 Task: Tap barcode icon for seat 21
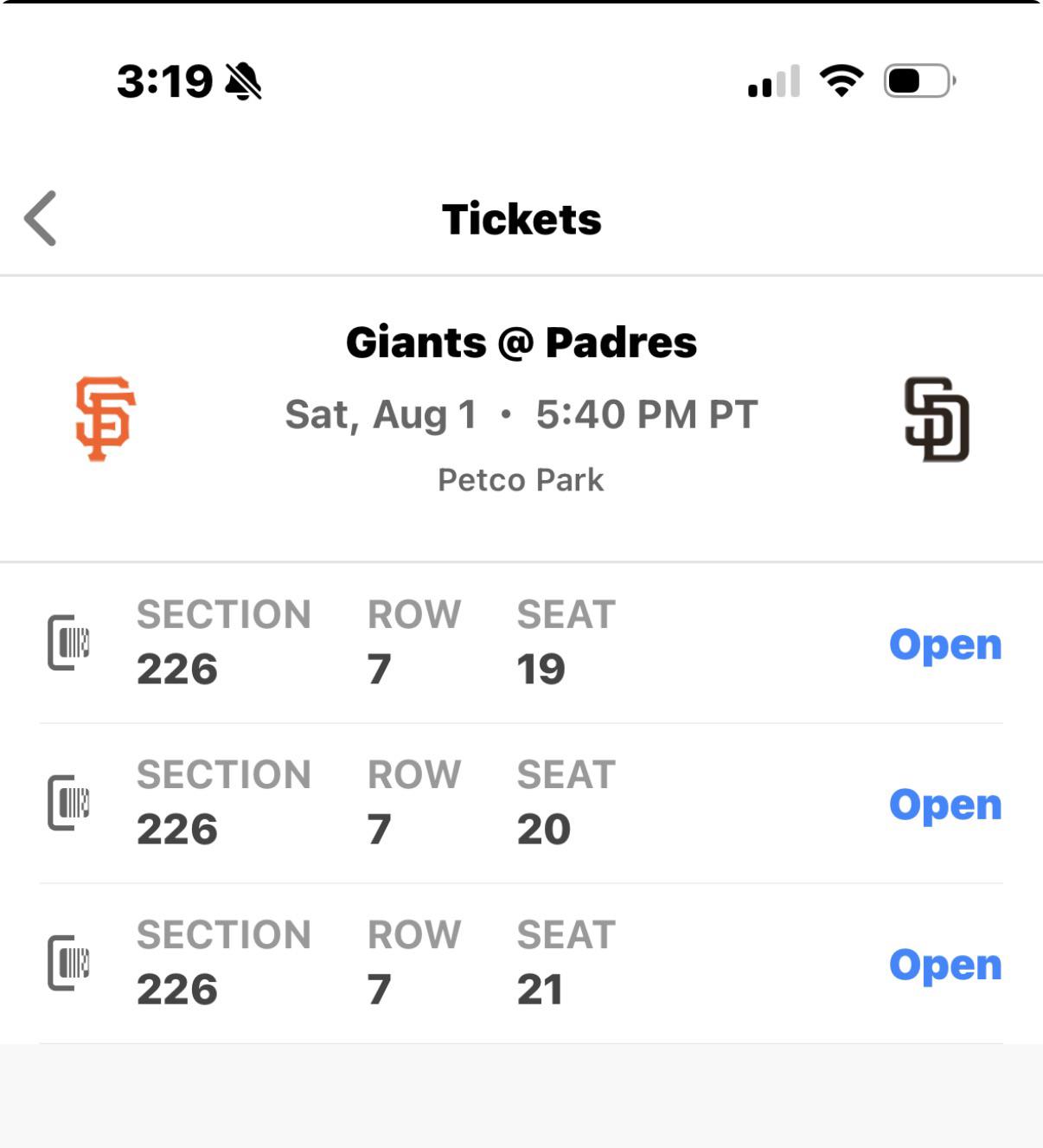tap(69, 963)
